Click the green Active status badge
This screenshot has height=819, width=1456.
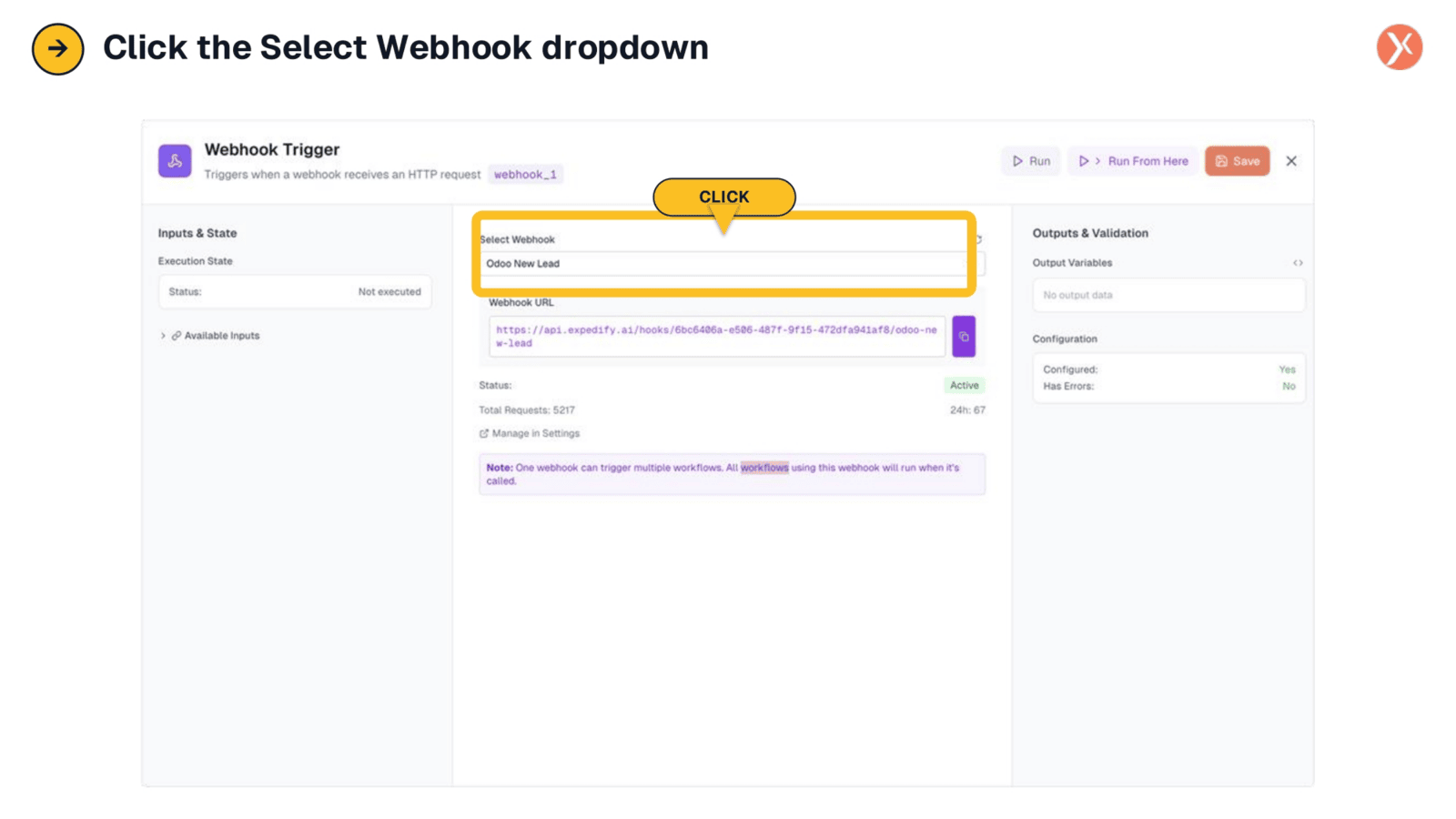coord(964,385)
